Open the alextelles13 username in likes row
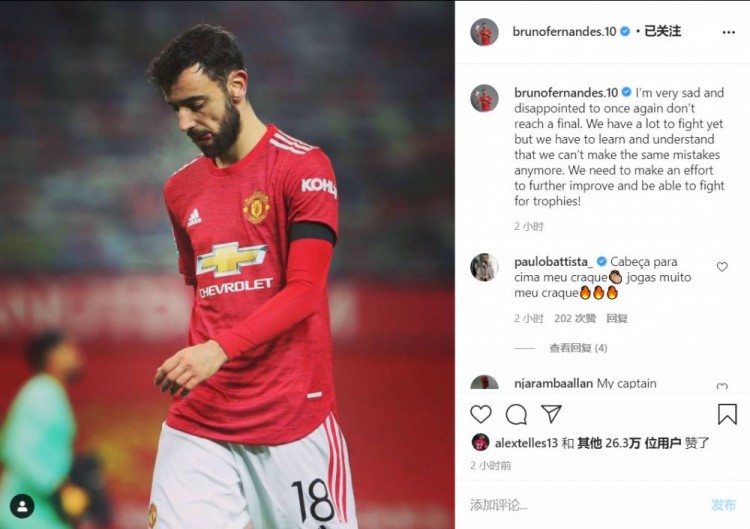 526,443
